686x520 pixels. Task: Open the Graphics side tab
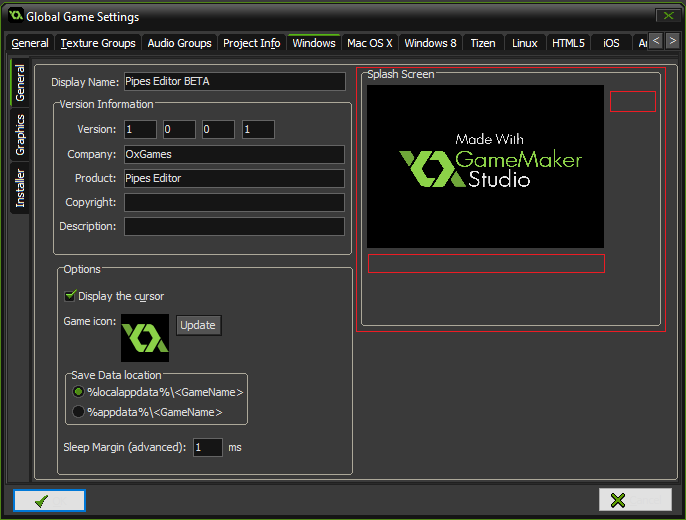(20, 135)
